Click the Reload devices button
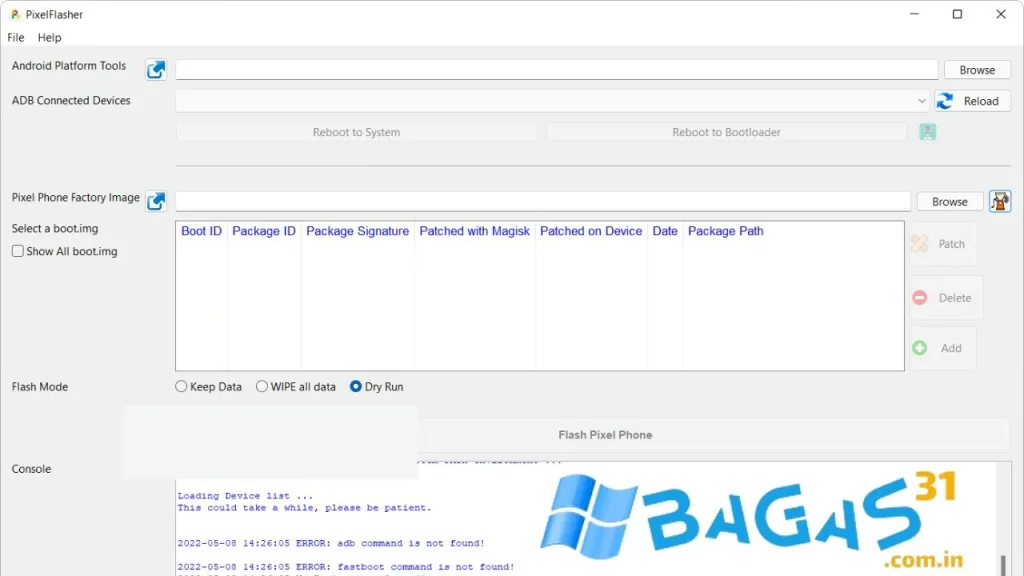 click(972, 101)
